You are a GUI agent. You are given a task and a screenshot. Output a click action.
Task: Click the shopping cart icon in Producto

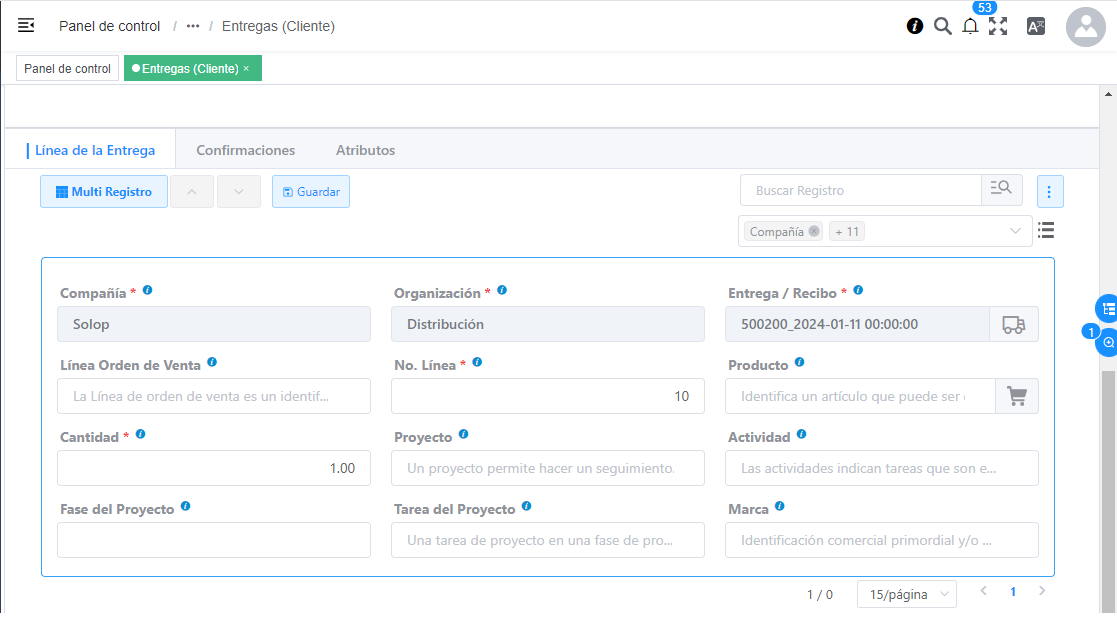(1017, 396)
